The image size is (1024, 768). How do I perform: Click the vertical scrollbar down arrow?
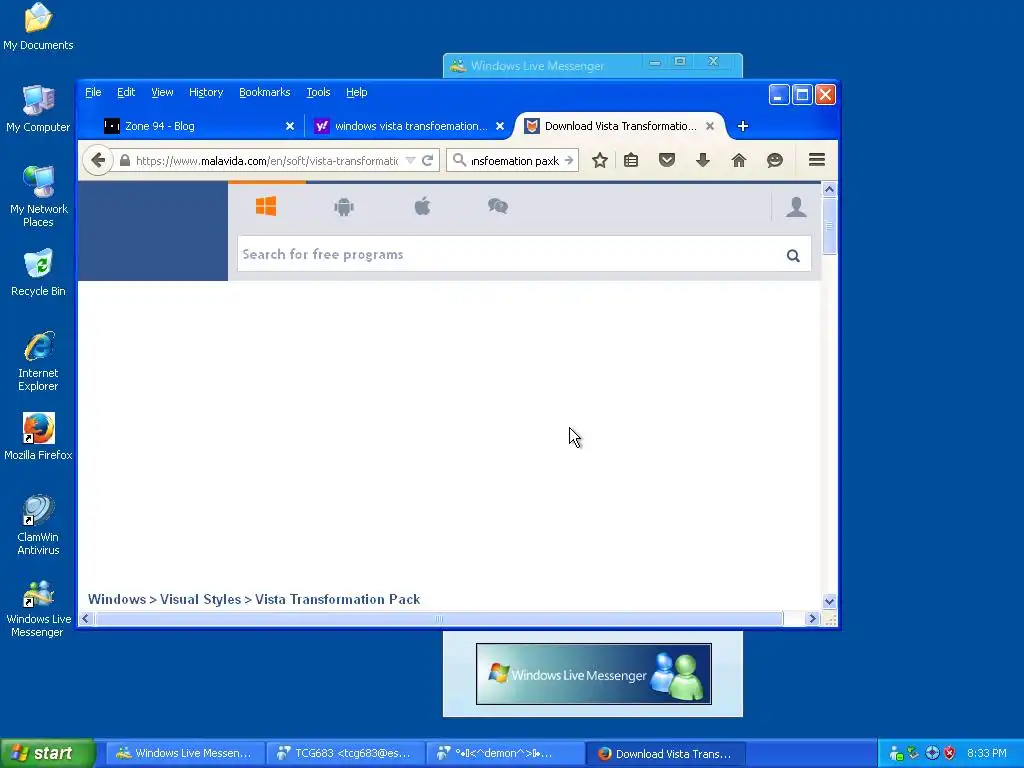click(x=829, y=601)
